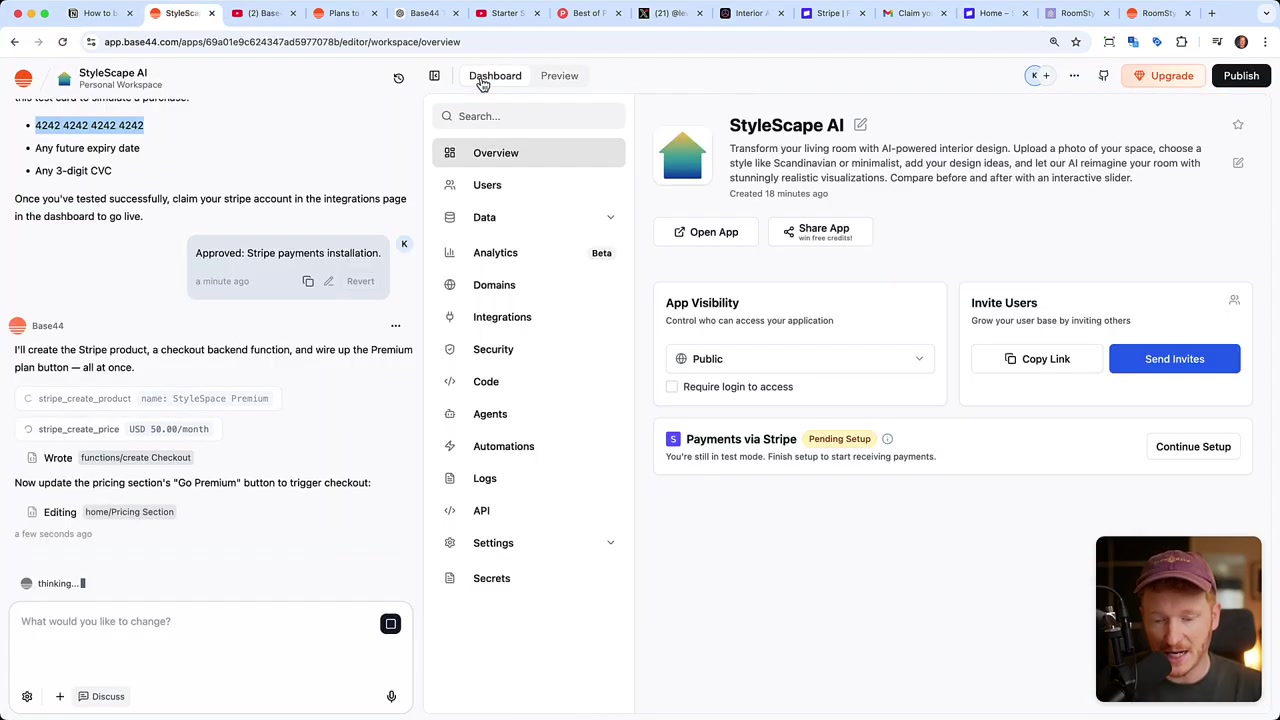The image size is (1280, 720).
Task: Open a new browser tab
Action: pyautogui.click(x=1211, y=13)
